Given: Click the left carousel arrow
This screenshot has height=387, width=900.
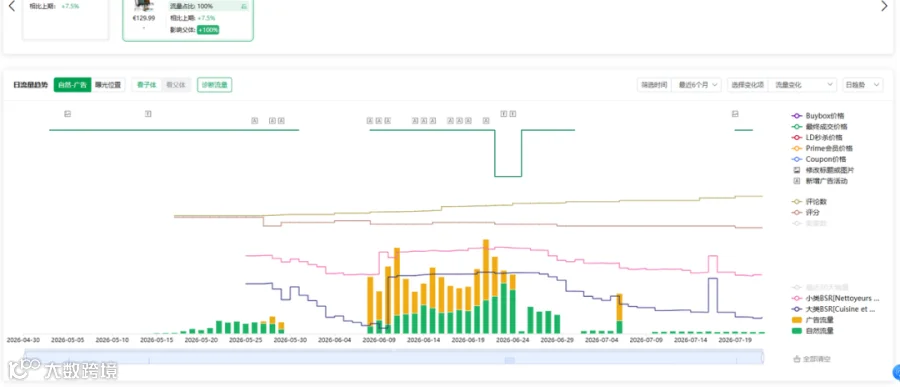Looking at the screenshot, I should 11,6.
